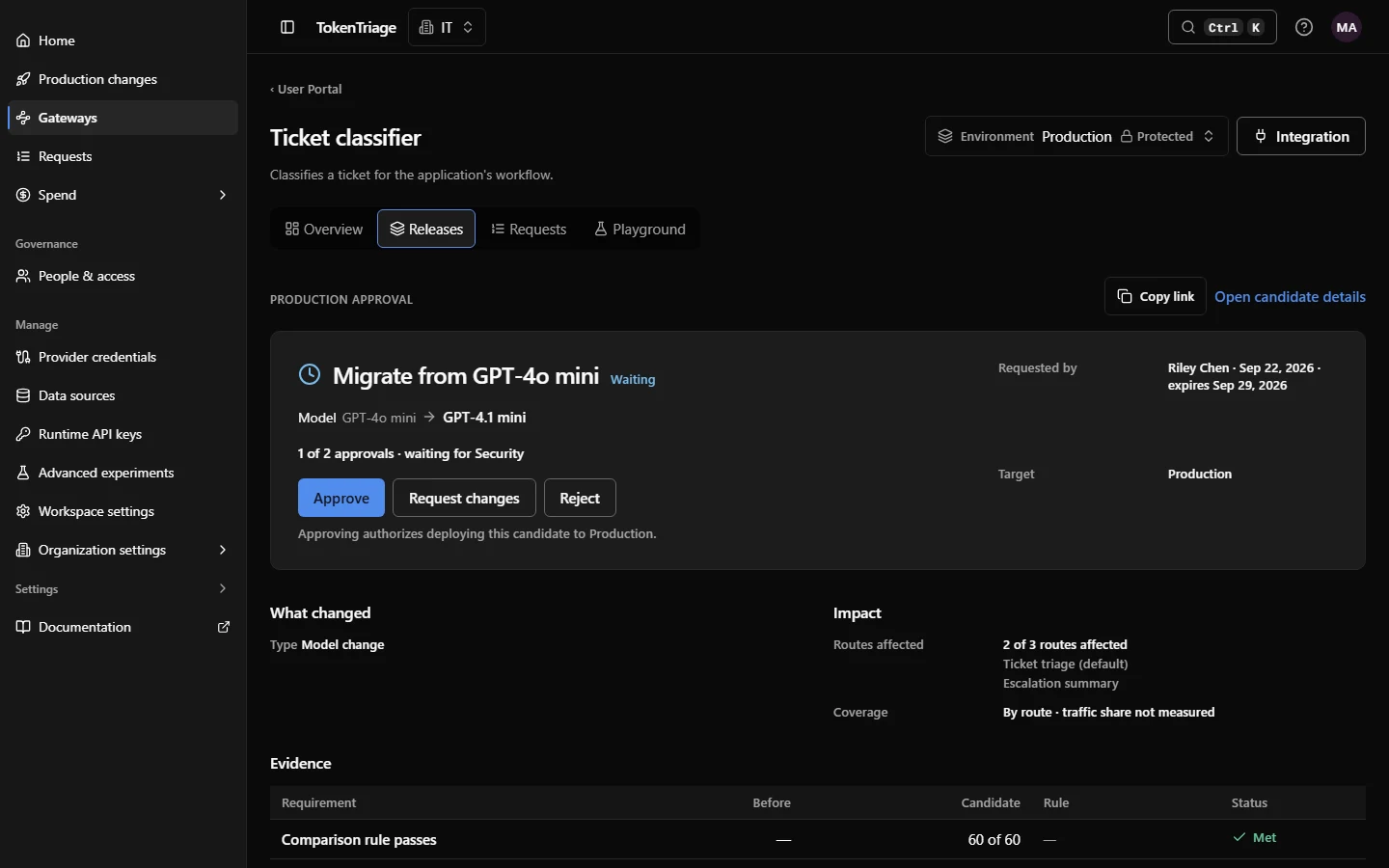Expand Organization settings chevron
Screen dimensions: 1389x868
tap(223, 550)
